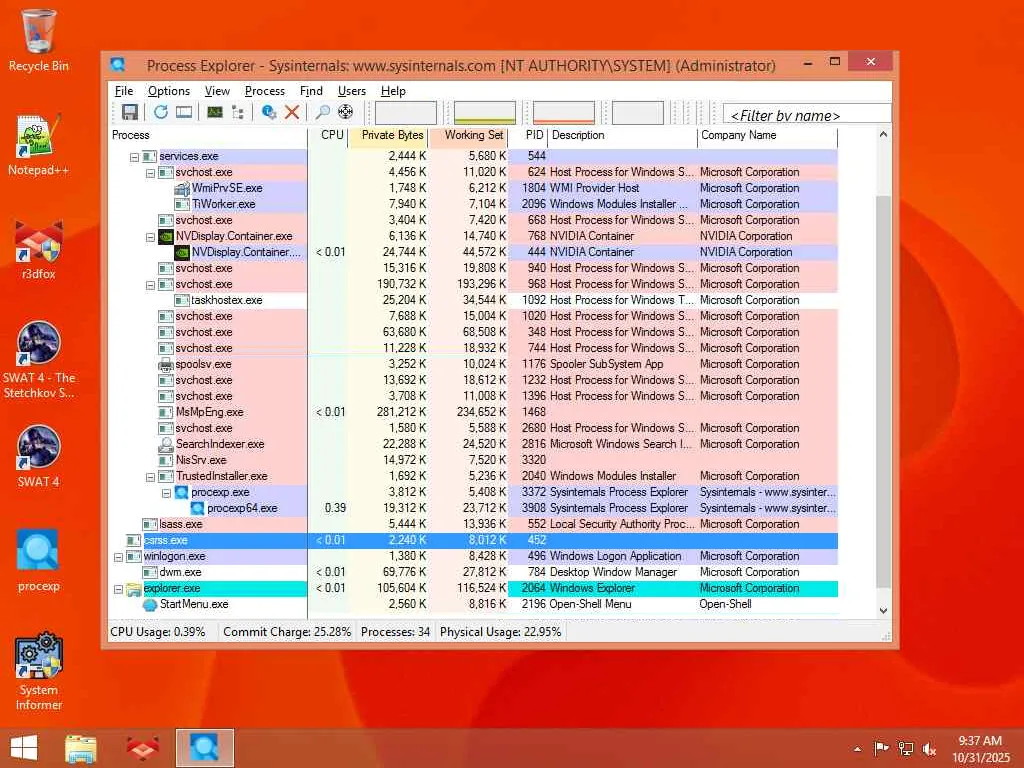
Task: Show hidden tray icons arrow
Action: tap(857, 749)
